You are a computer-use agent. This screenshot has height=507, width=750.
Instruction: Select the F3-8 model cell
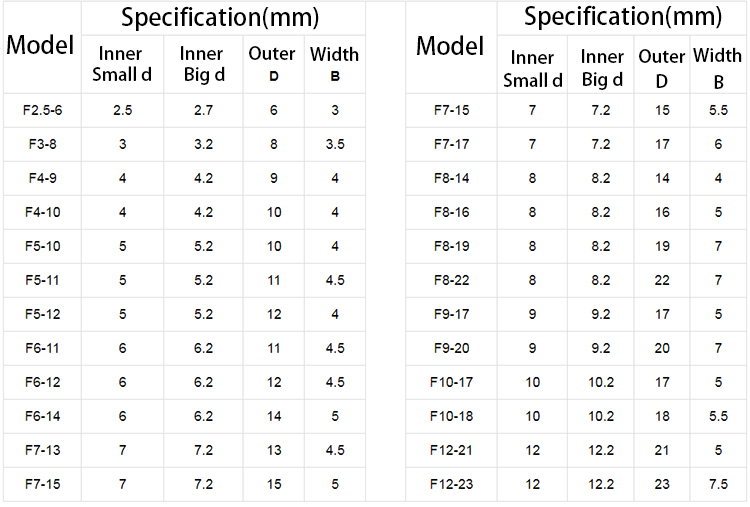(43, 144)
